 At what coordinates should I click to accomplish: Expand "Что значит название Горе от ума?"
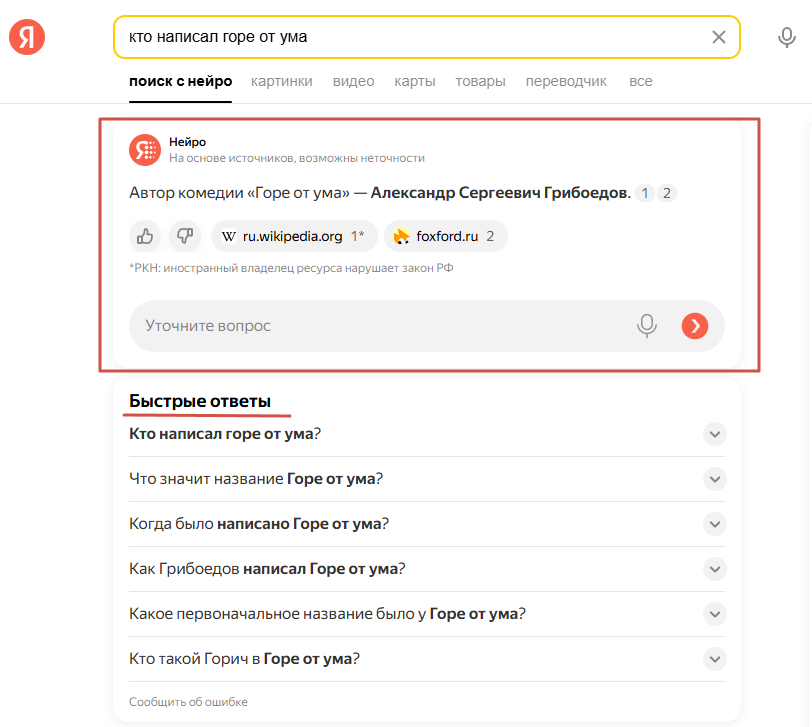point(714,479)
